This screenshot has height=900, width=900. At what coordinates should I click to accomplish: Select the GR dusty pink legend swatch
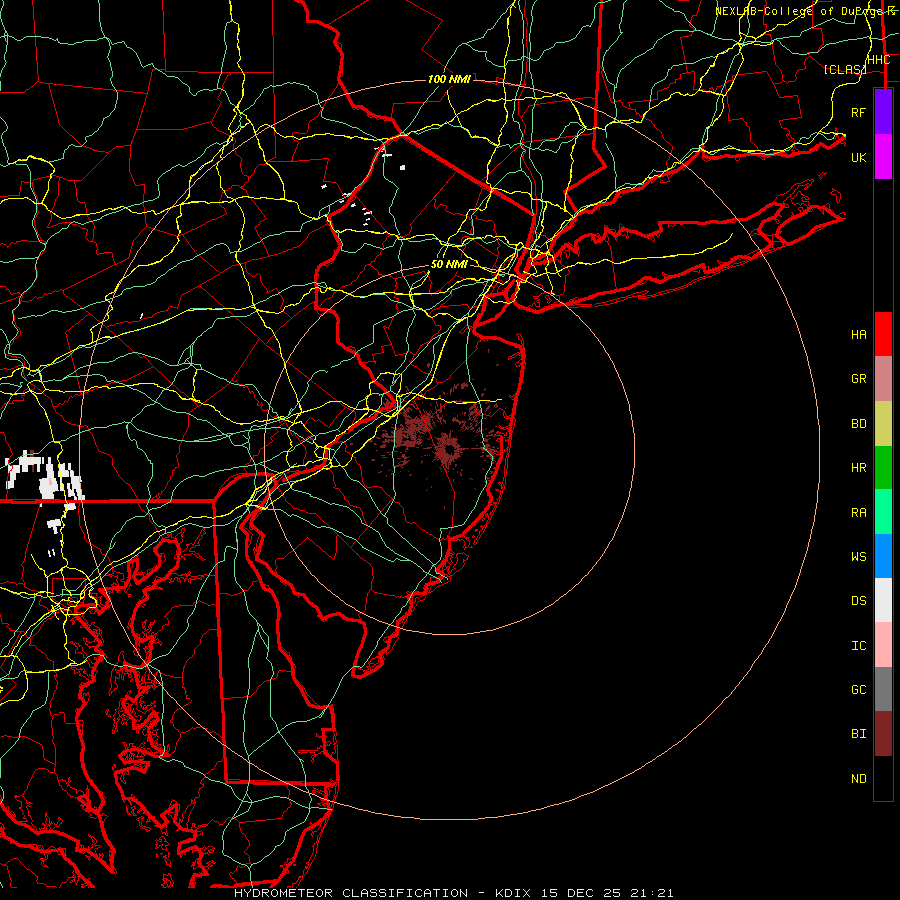[883, 379]
